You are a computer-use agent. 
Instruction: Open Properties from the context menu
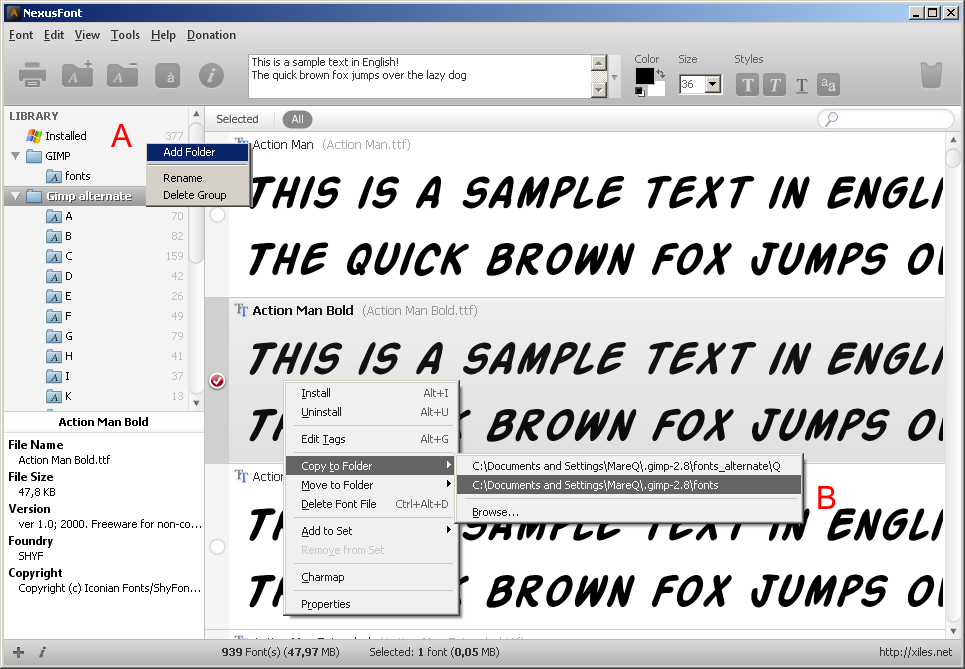point(370,604)
